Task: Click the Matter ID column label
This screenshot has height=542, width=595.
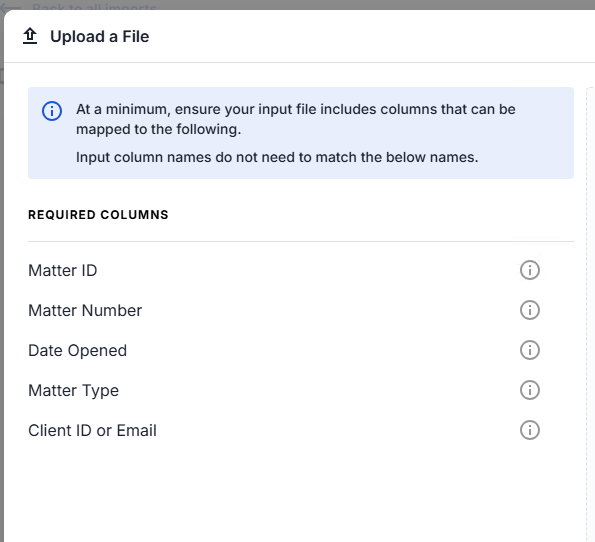Action: pos(63,271)
